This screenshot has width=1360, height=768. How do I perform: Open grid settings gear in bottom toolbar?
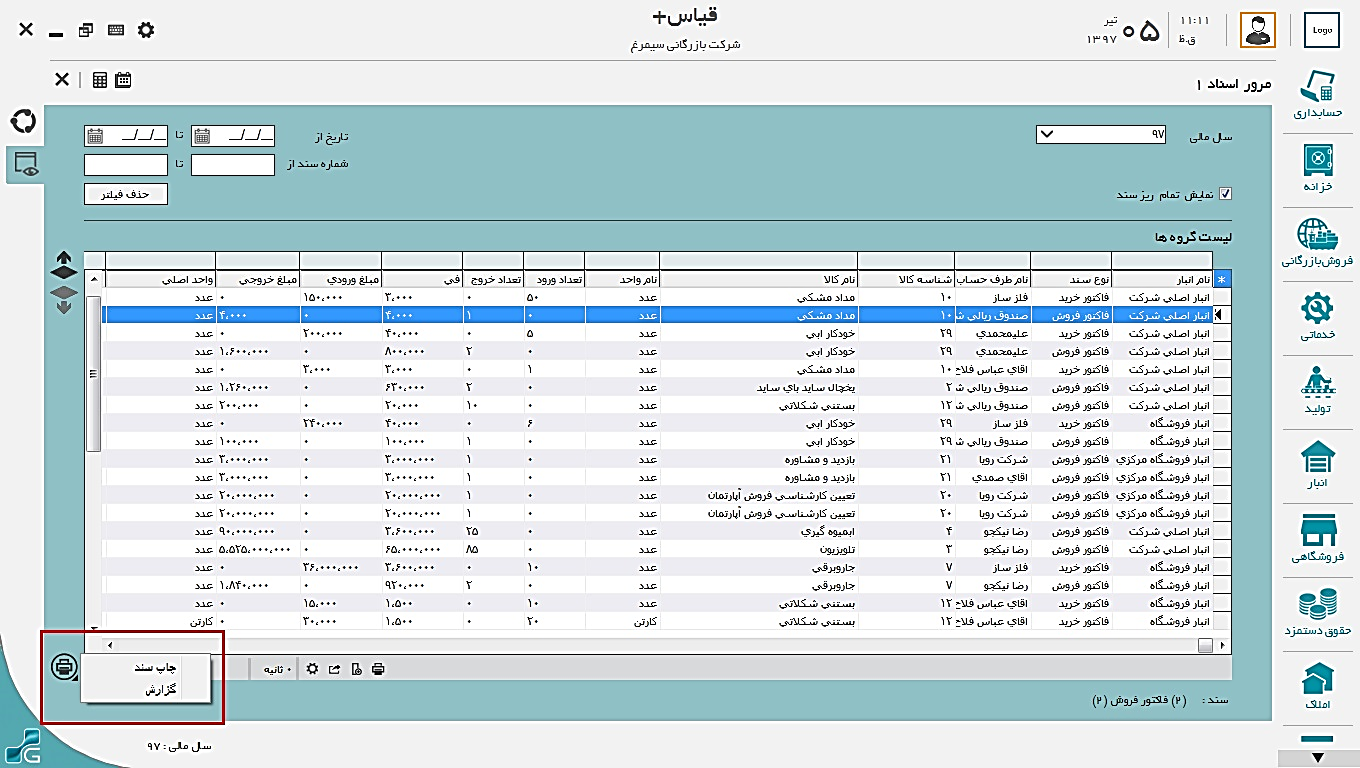tap(312, 669)
